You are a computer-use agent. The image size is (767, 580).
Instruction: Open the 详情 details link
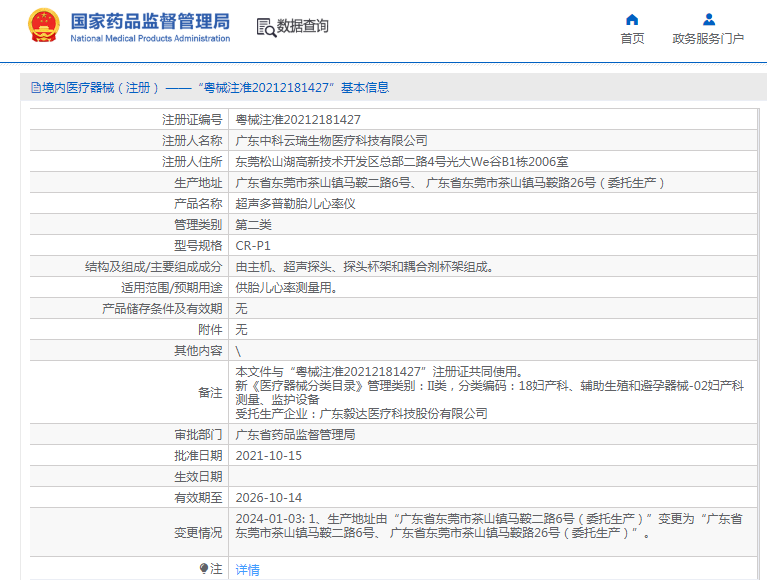[248, 569]
